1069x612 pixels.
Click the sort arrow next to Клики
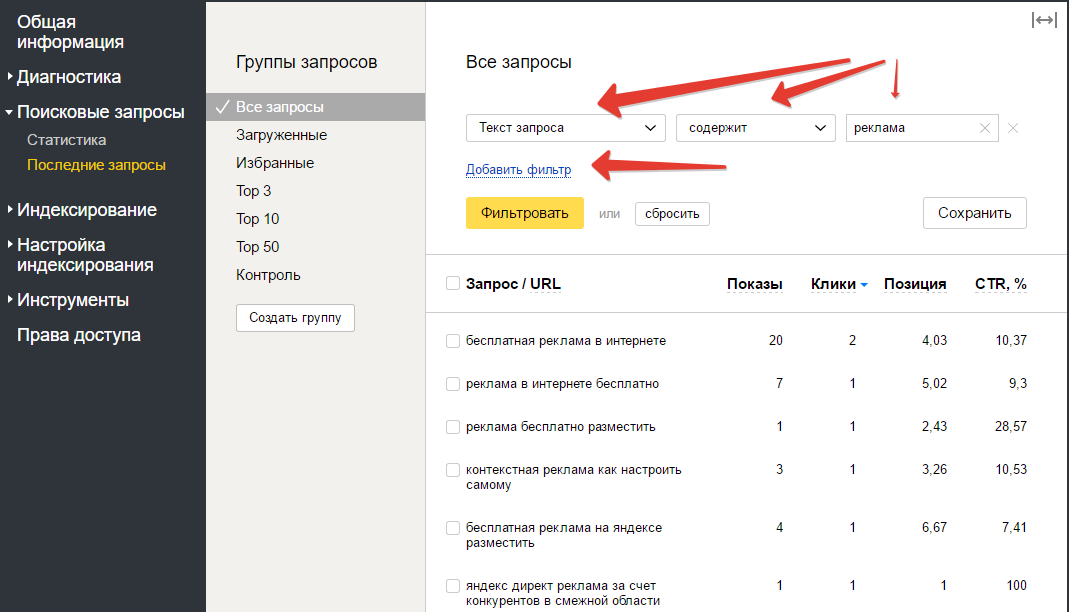tap(864, 285)
